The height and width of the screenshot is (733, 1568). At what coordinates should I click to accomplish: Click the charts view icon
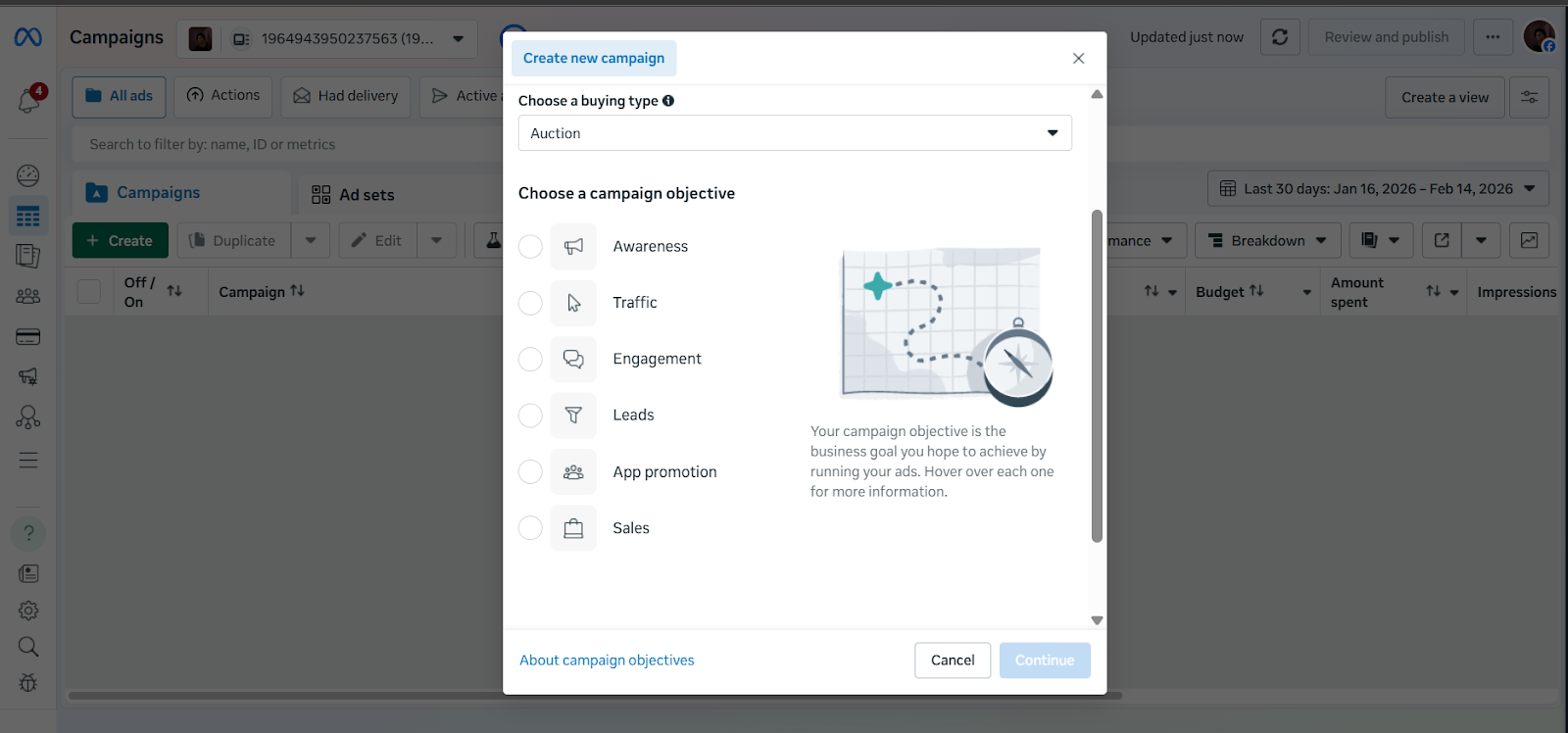1529,240
